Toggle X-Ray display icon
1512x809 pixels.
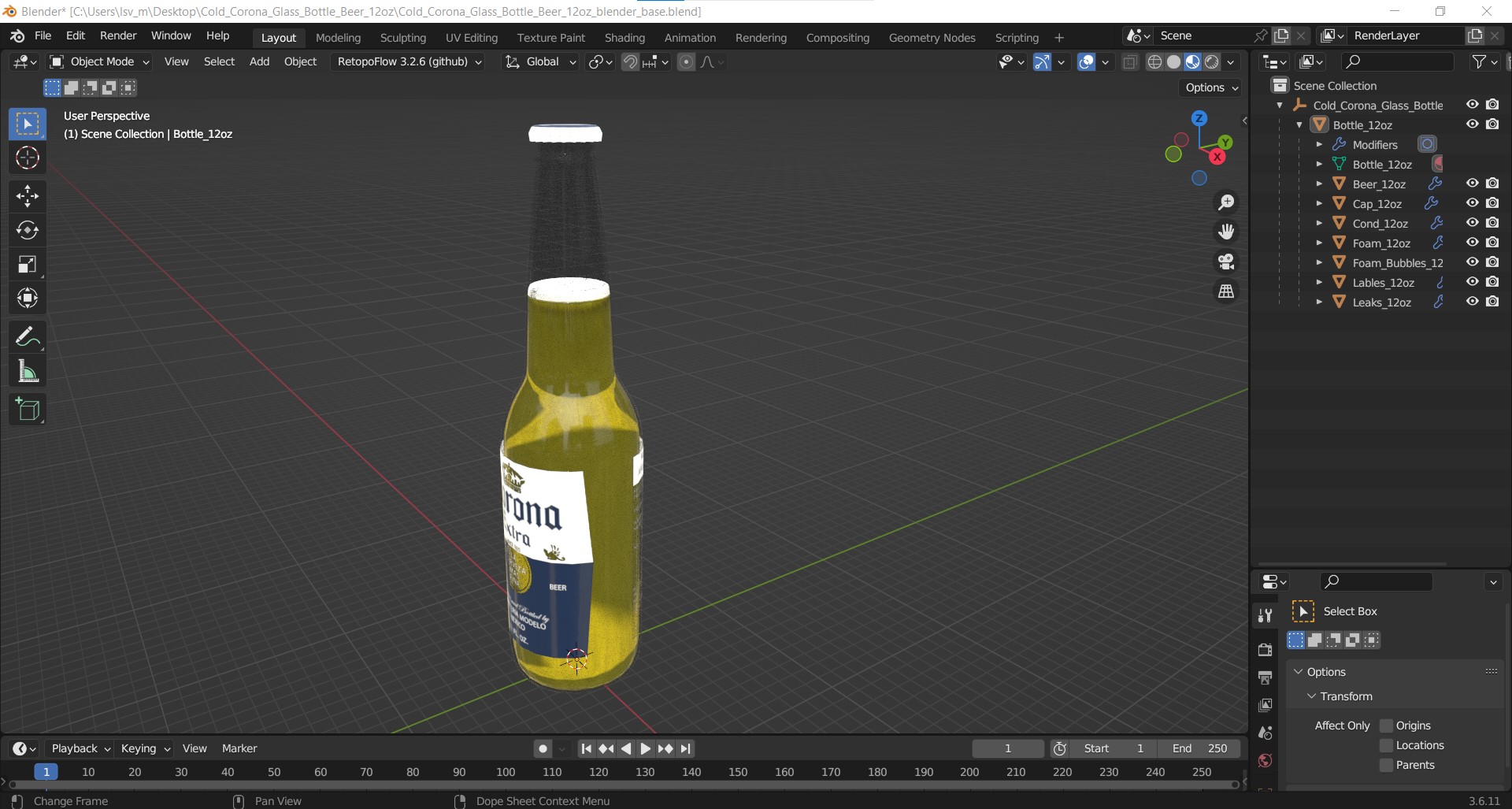click(1130, 62)
